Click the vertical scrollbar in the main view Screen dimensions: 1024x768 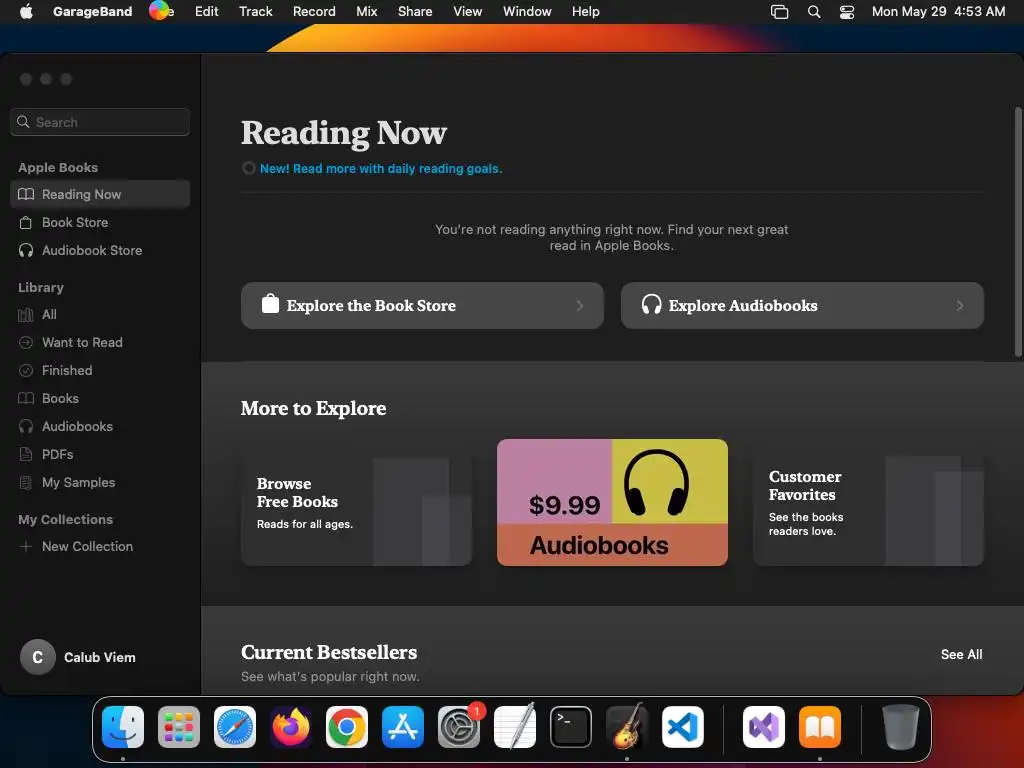[1017, 232]
